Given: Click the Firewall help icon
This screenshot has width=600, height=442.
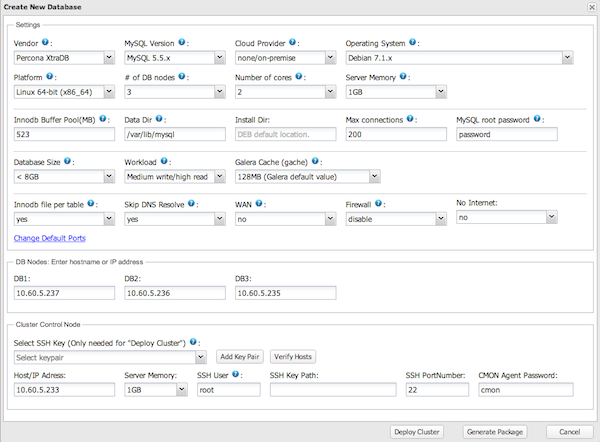Looking at the screenshot, I should [x=384, y=202].
